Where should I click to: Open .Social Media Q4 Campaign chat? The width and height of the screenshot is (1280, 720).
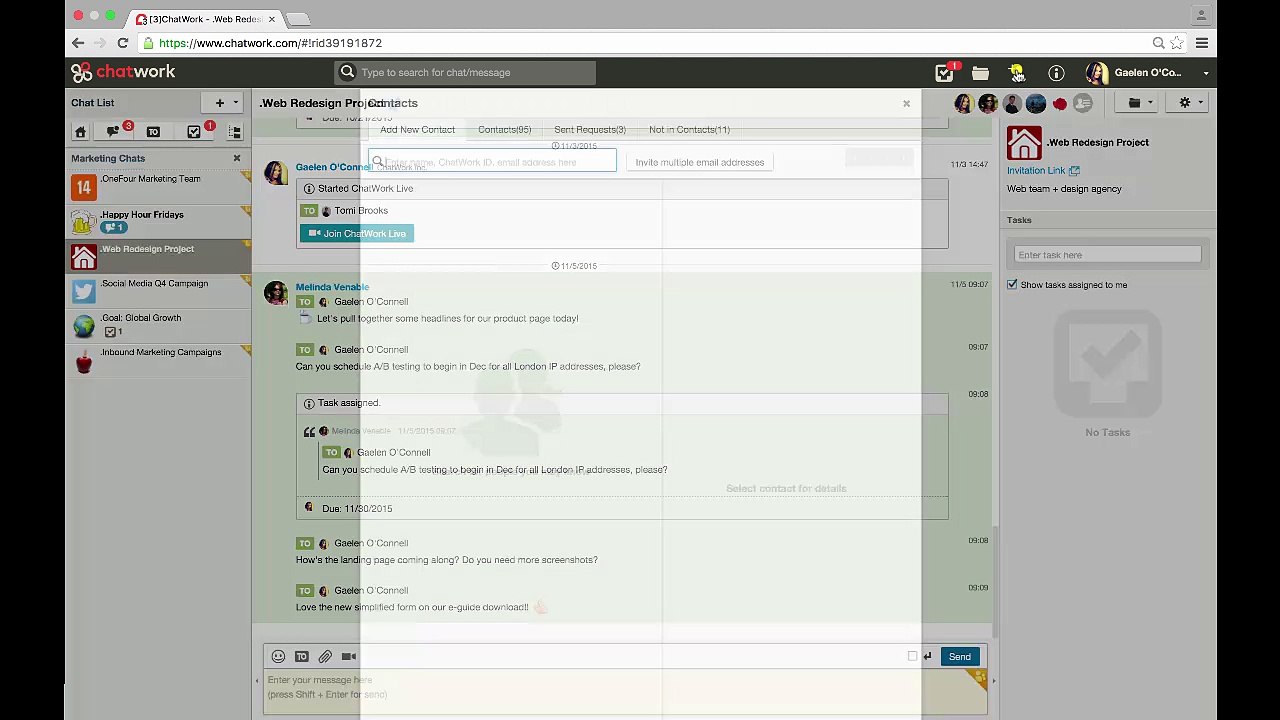158,290
